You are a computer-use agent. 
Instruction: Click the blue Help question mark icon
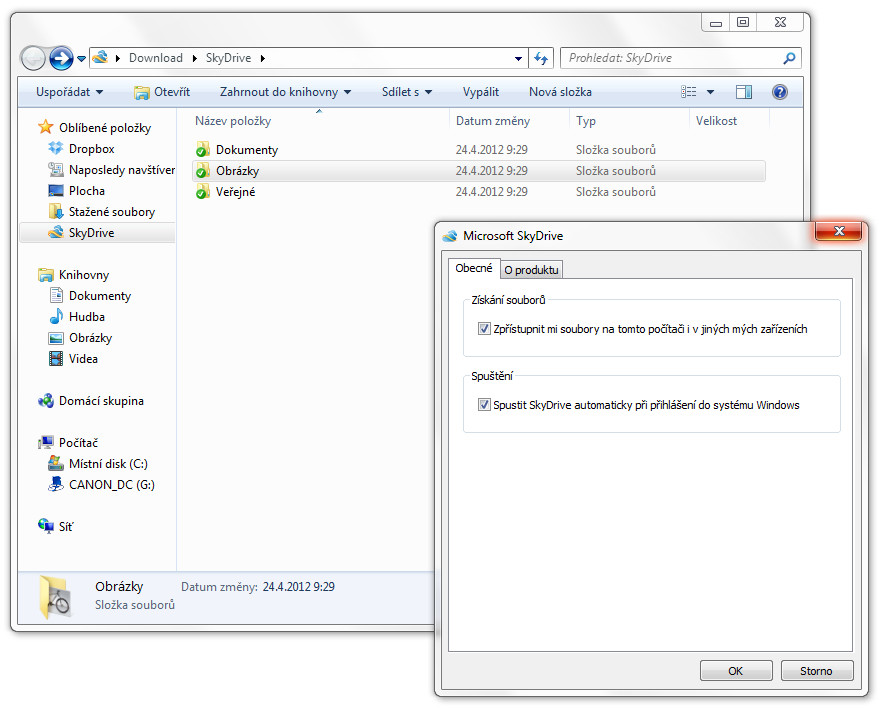click(780, 92)
